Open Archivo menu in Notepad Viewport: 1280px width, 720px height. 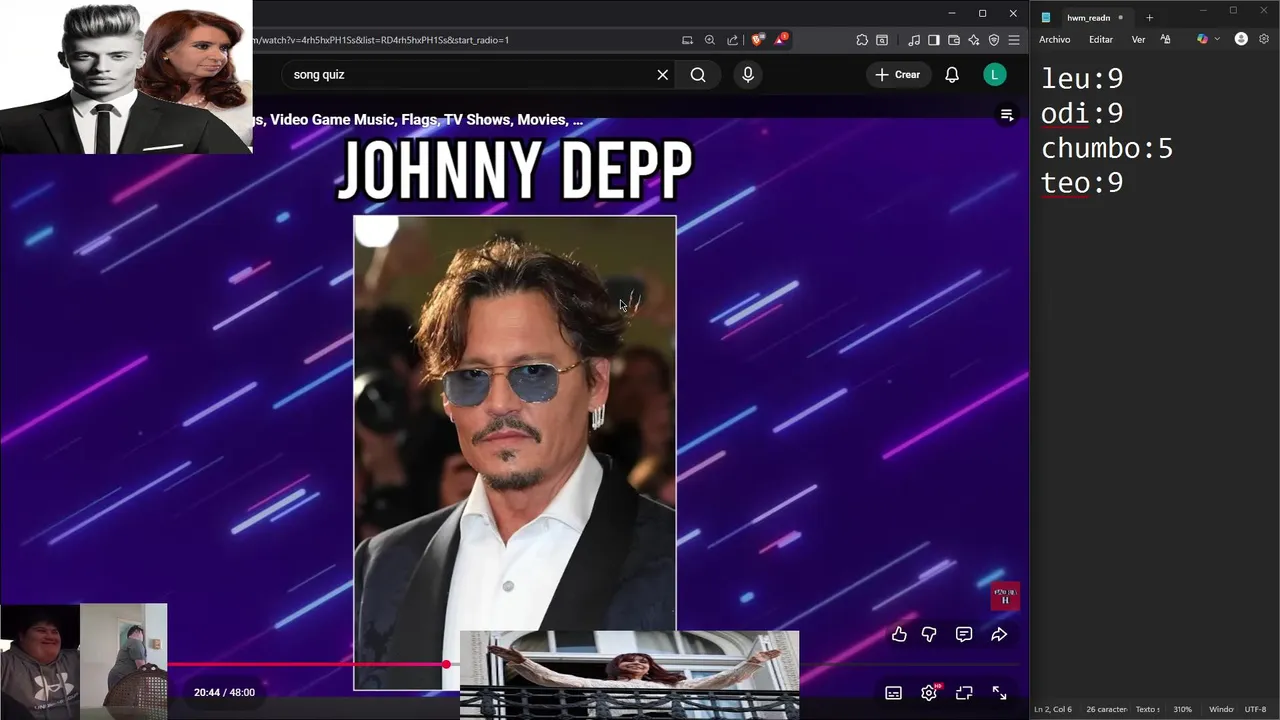[1054, 39]
